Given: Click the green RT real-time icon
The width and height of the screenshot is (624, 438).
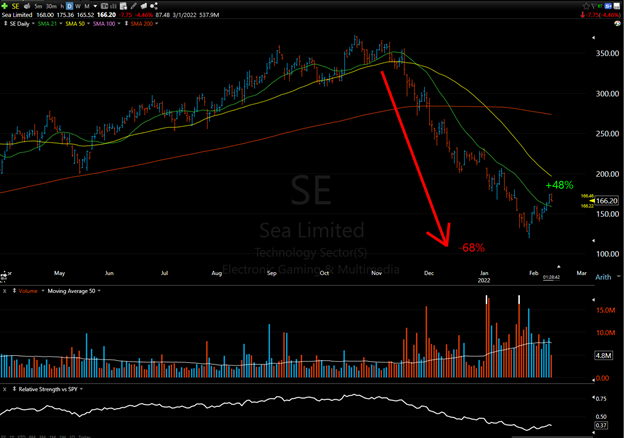Looking at the screenshot, I should coord(600,6).
